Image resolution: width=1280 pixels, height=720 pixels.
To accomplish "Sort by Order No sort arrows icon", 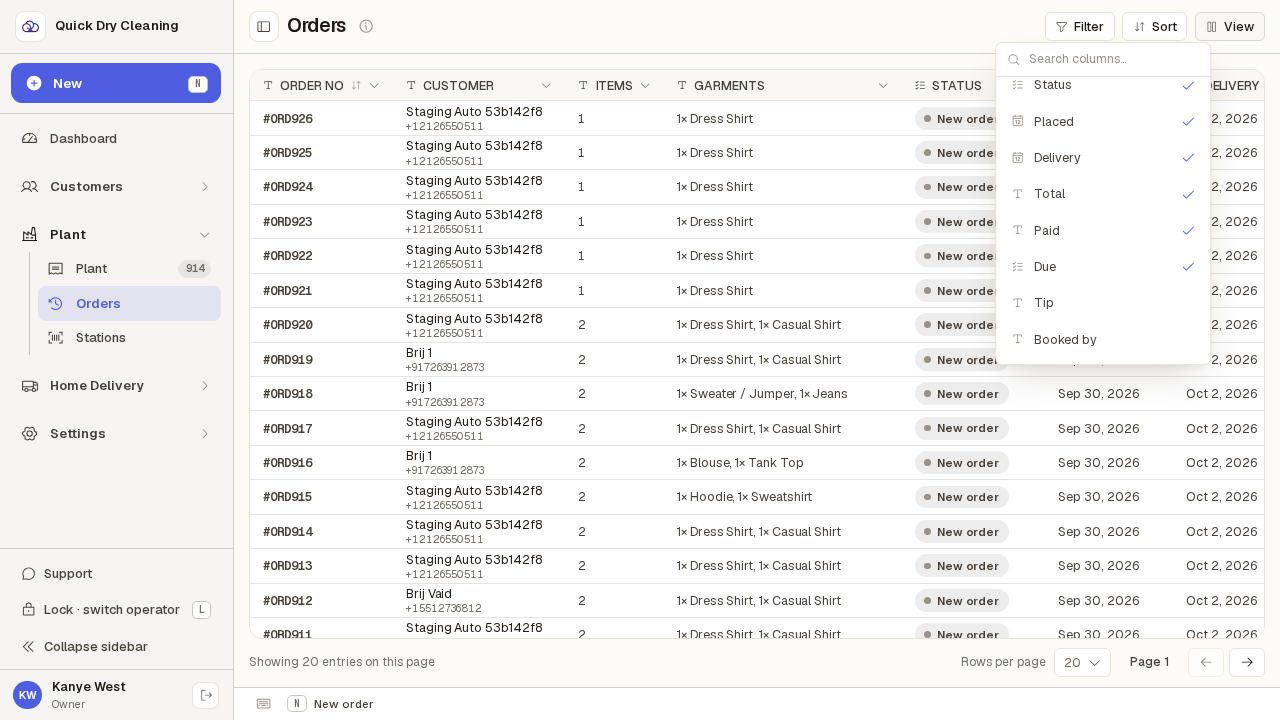I will [x=356, y=85].
